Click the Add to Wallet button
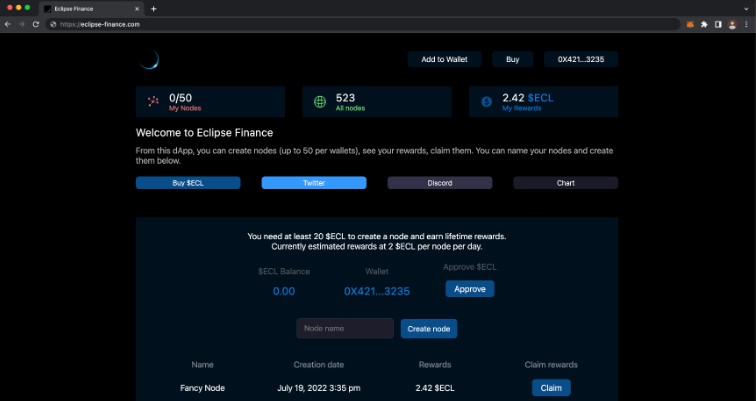Image resolution: width=756 pixels, height=401 pixels. (x=444, y=60)
